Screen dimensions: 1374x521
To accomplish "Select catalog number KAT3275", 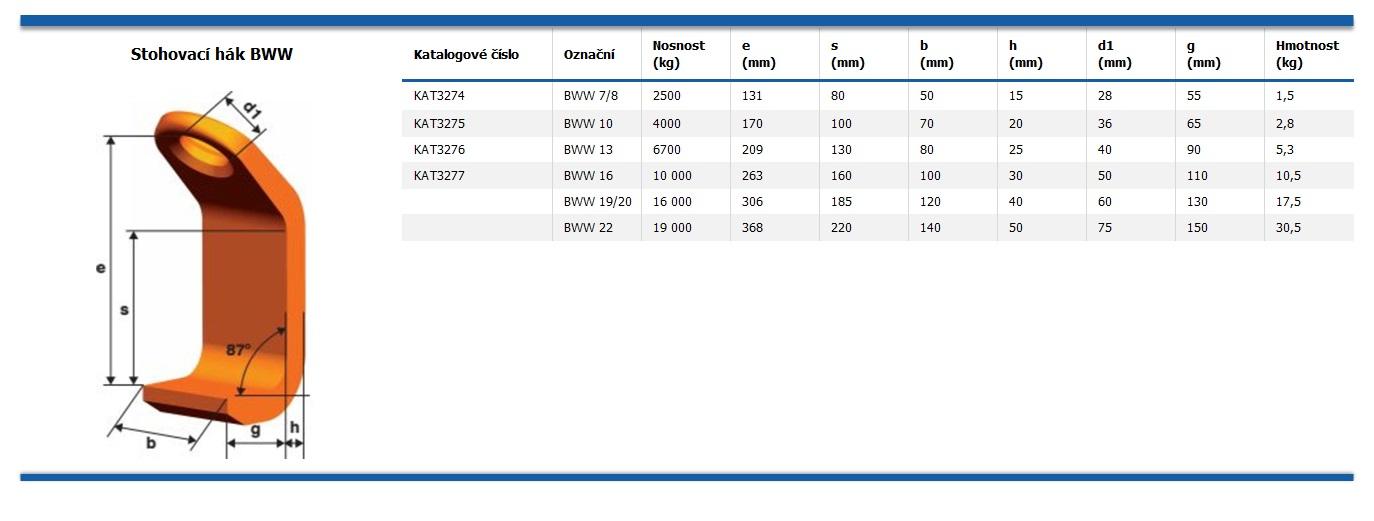I will 439,124.
